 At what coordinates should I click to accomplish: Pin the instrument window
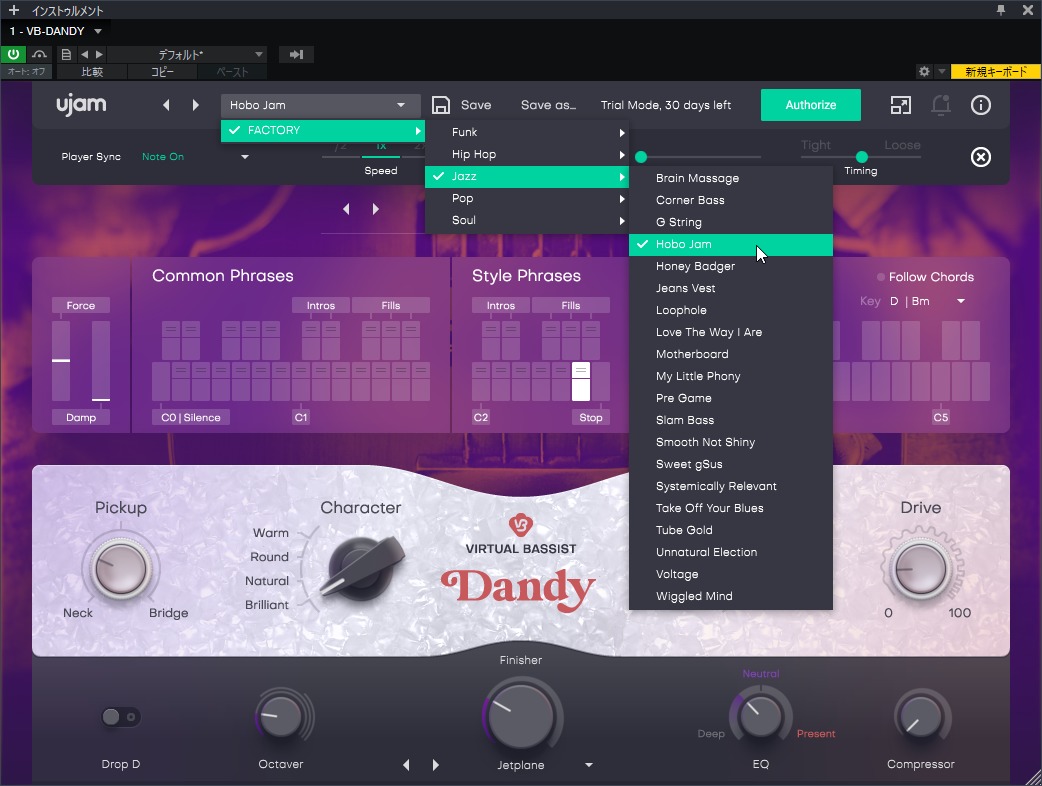coord(1001,10)
